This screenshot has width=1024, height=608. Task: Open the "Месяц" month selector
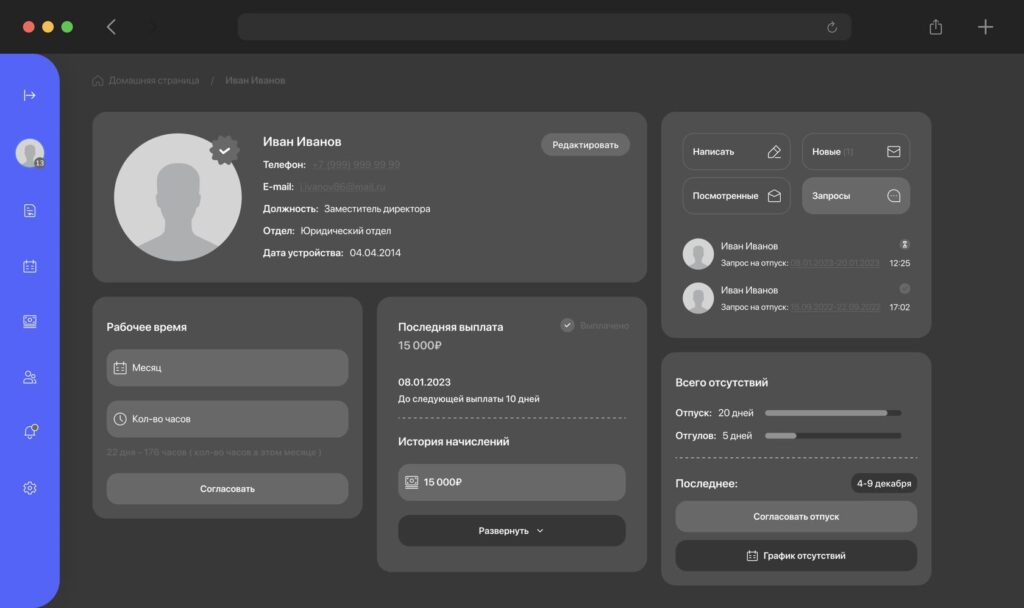click(227, 368)
